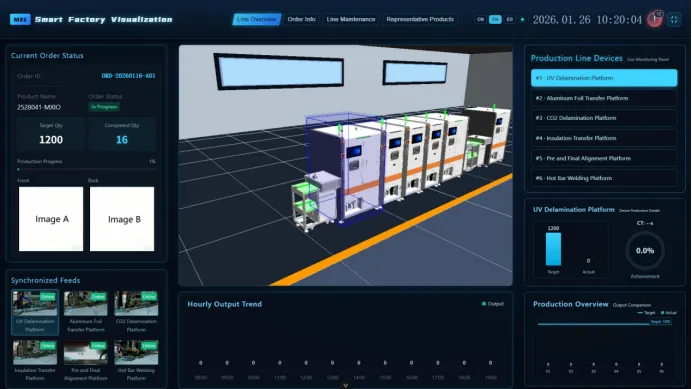
Task: Click the MES logo badge
Action: (20, 19)
